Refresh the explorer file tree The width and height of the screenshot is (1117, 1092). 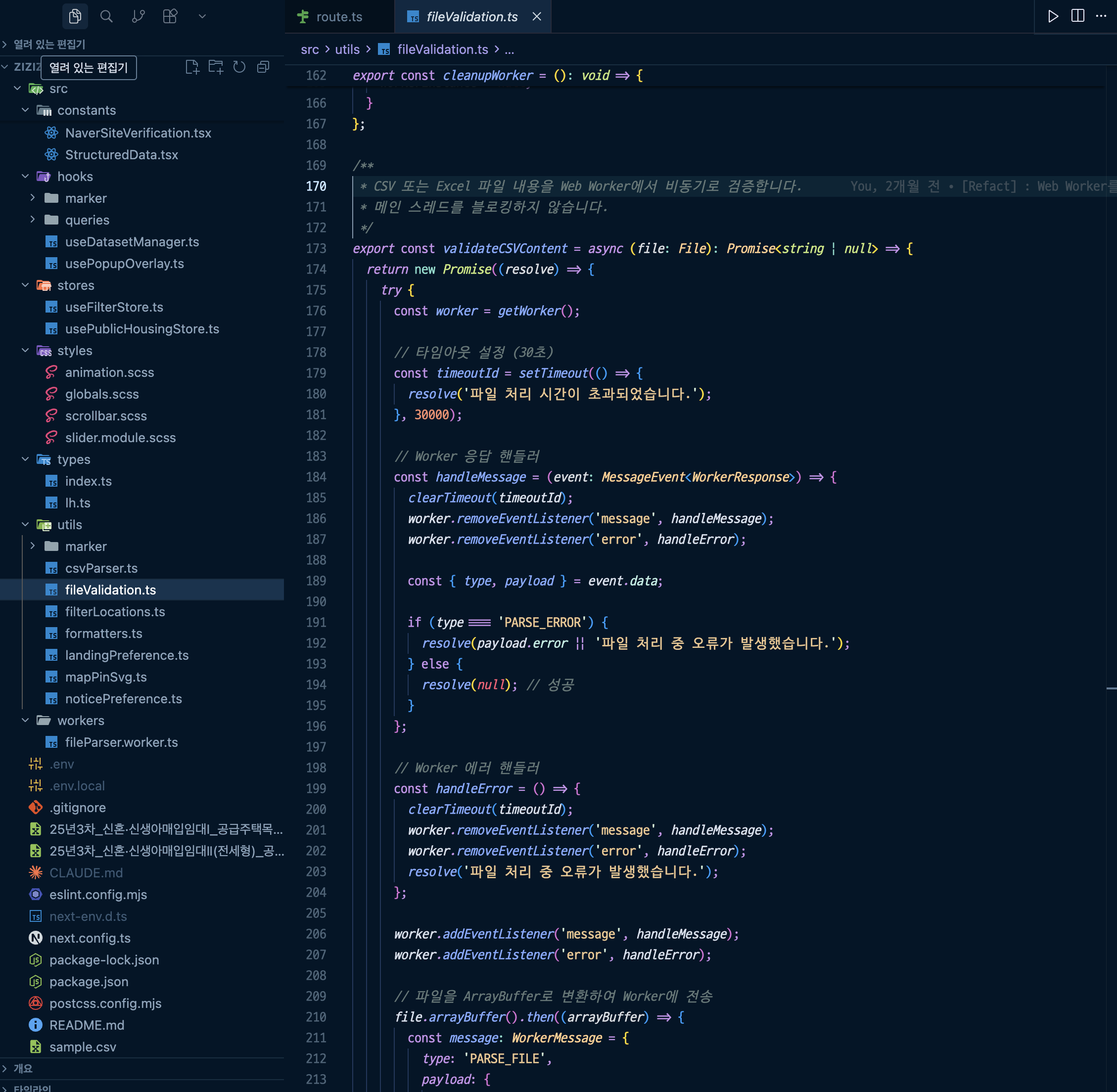239,67
